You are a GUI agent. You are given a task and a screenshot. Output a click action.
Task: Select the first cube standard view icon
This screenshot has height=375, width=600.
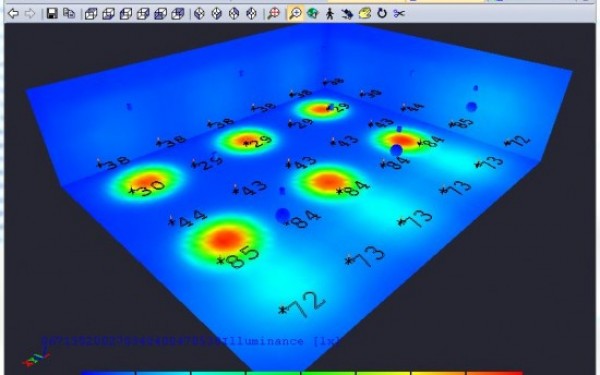(x=91, y=14)
